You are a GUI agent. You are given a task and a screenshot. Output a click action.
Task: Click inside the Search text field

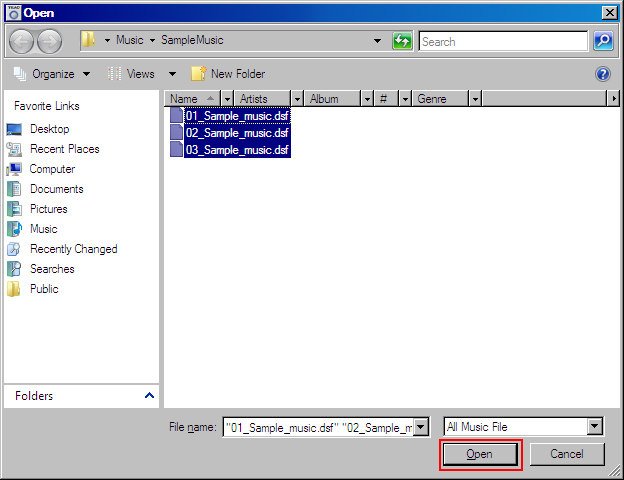pos(500,41)
